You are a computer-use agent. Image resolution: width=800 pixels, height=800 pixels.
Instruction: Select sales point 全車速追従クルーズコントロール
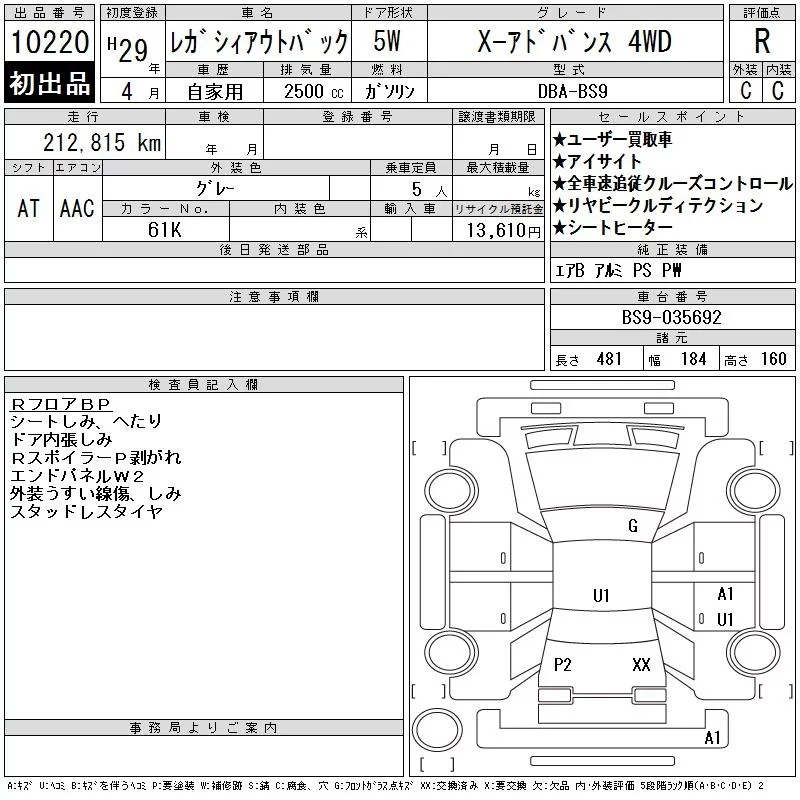tap(672, 183)
